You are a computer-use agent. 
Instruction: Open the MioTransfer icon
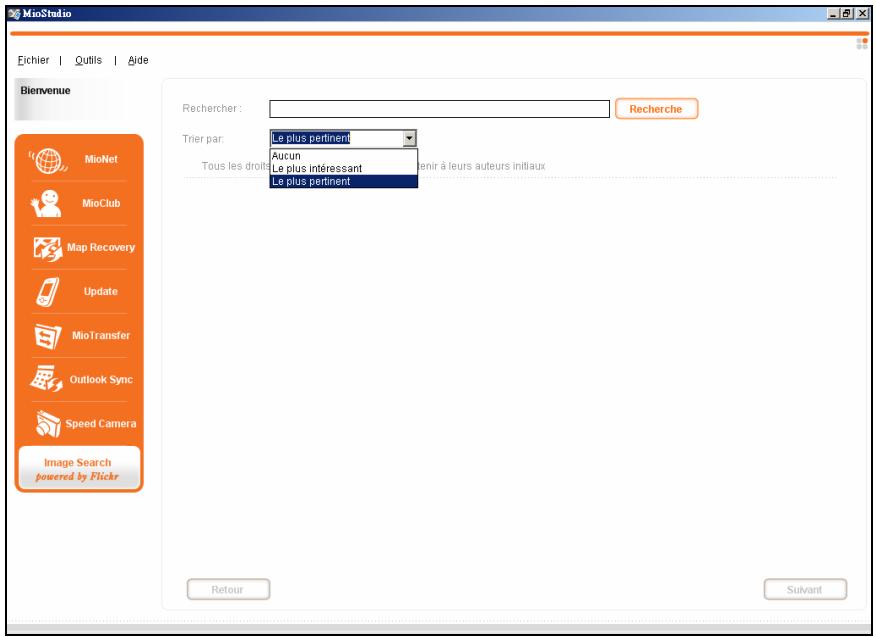pos(47,336)
